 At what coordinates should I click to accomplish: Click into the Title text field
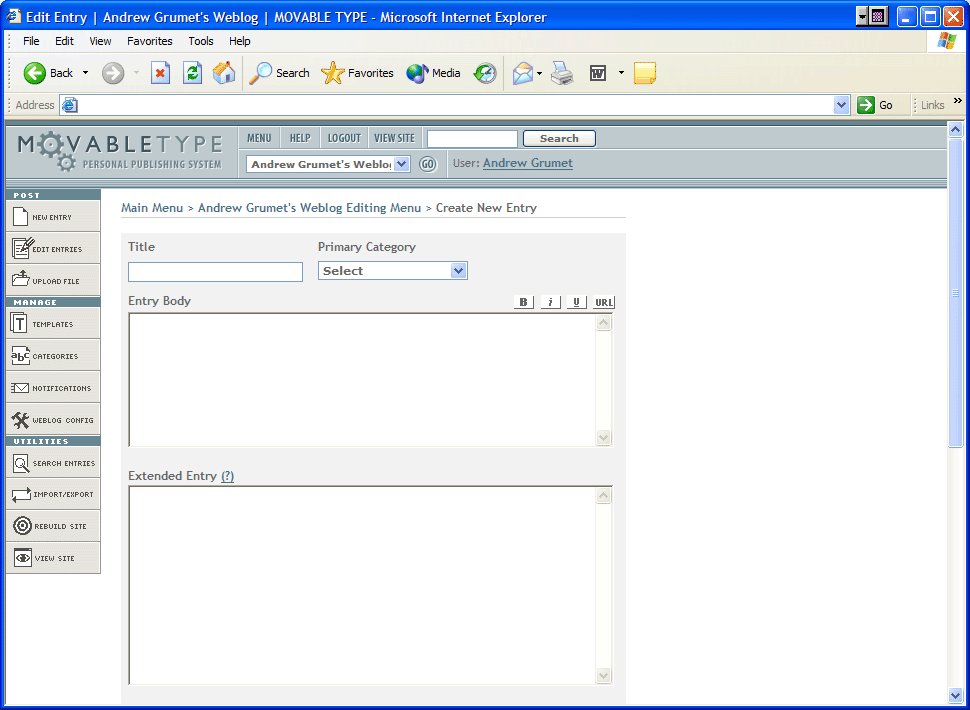tap(215, 272)
